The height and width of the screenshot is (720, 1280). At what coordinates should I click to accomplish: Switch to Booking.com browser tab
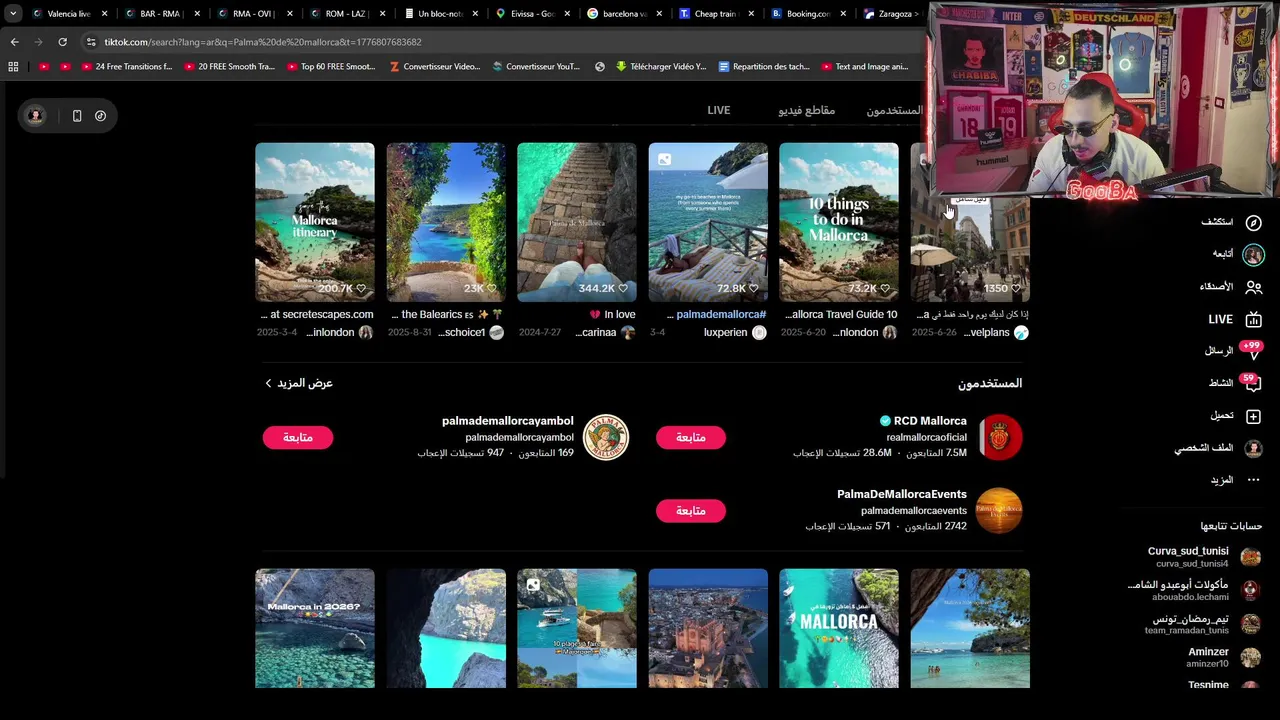pos(809,14)
